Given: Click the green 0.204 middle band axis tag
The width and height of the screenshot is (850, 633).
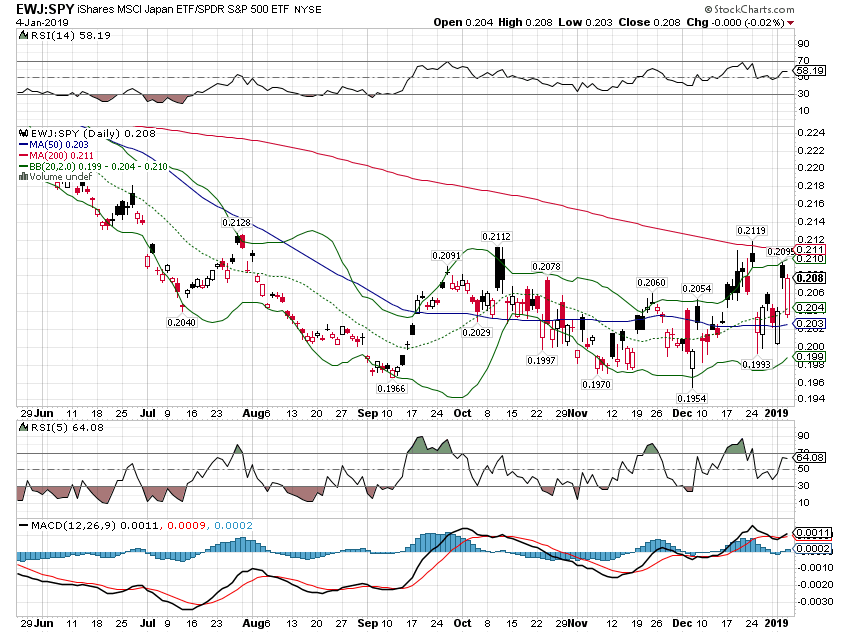Looking at the screenshot, I should point(811,308).
